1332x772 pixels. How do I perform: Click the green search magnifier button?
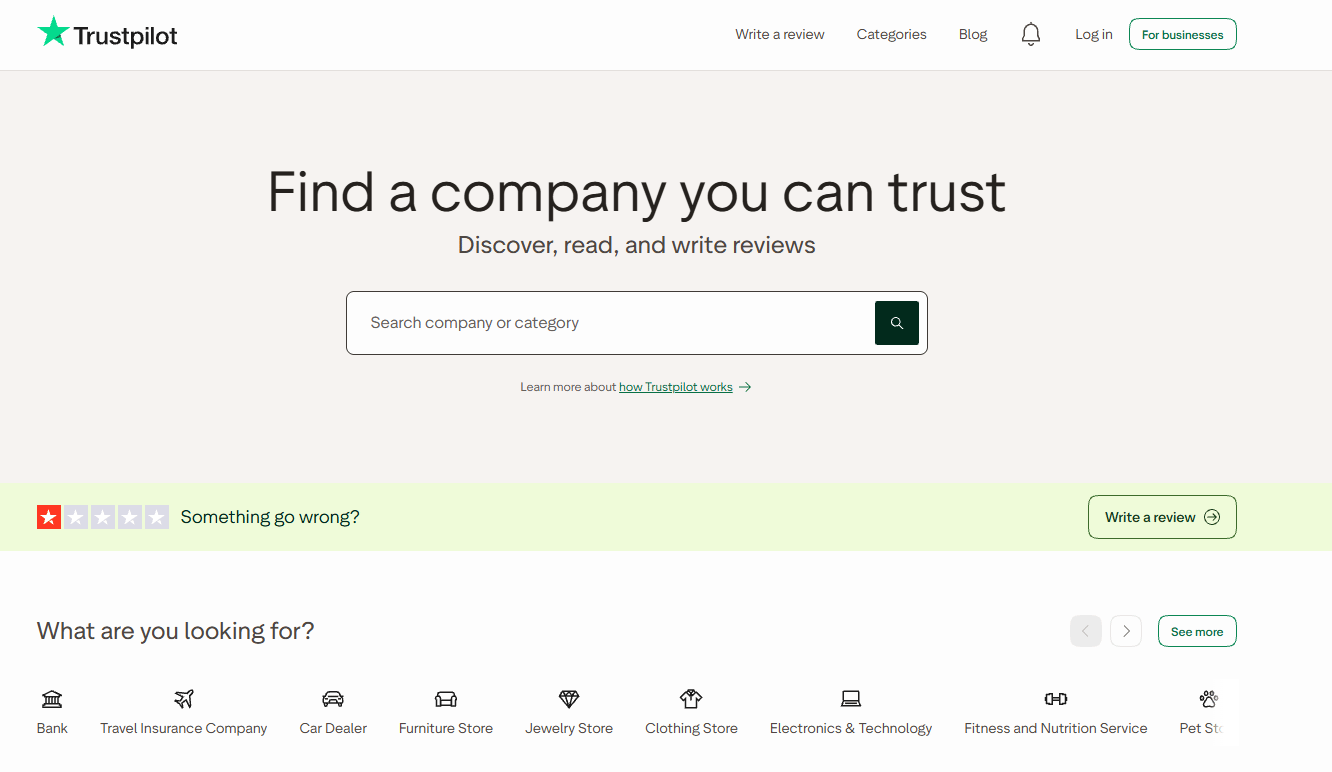[x=897, y=323]
